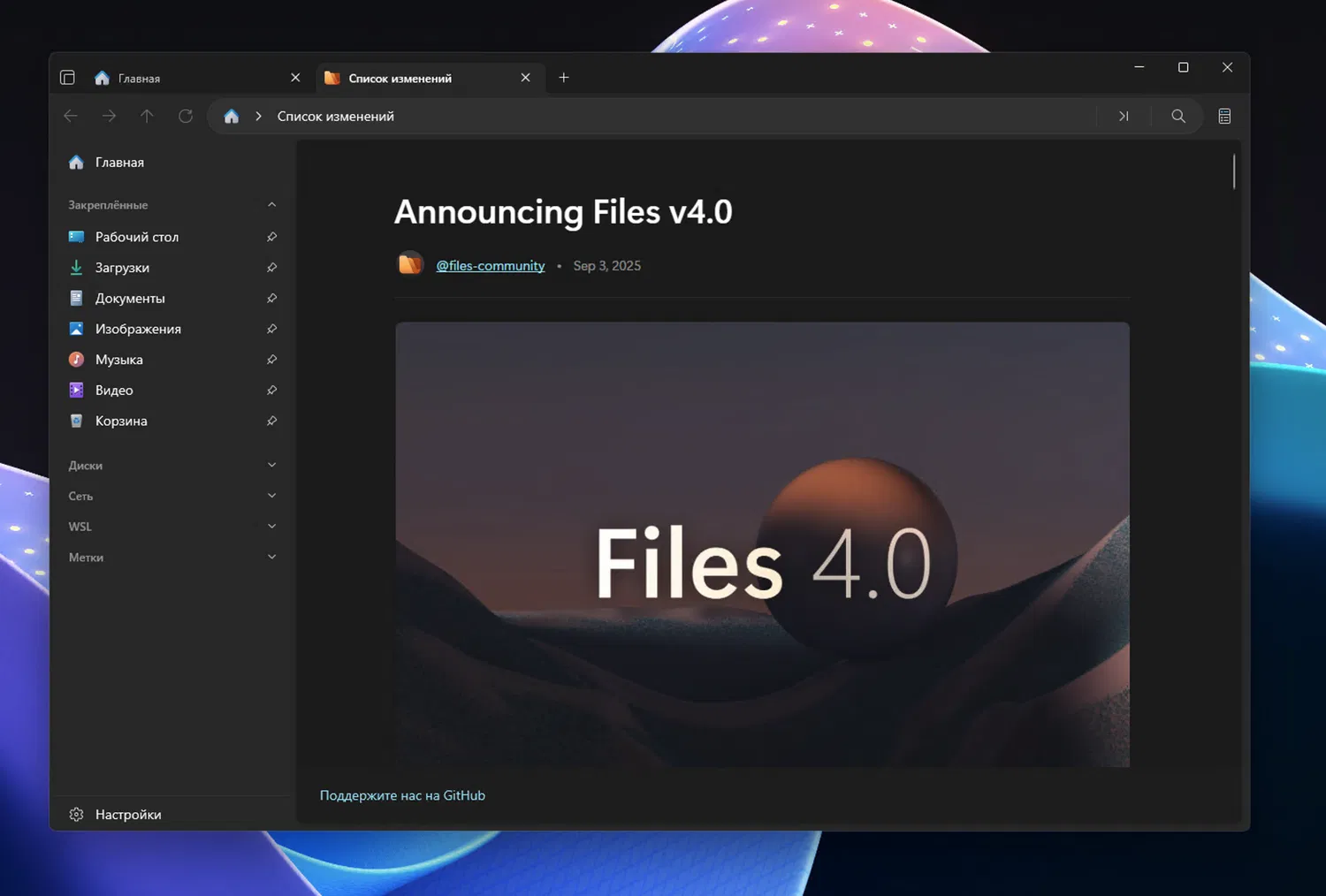Add a new tab with the plus button
This screenshot has width=1326, height=896.
click(x=564, y=78)
